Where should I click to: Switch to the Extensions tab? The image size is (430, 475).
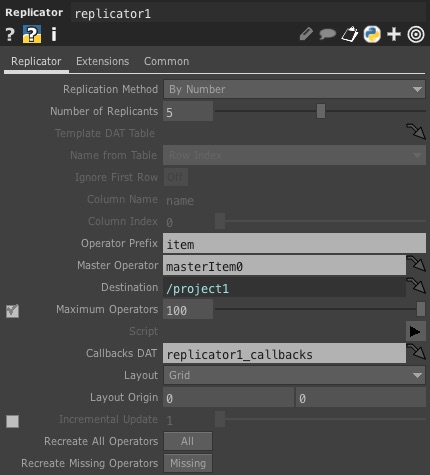tap(102, 61)
